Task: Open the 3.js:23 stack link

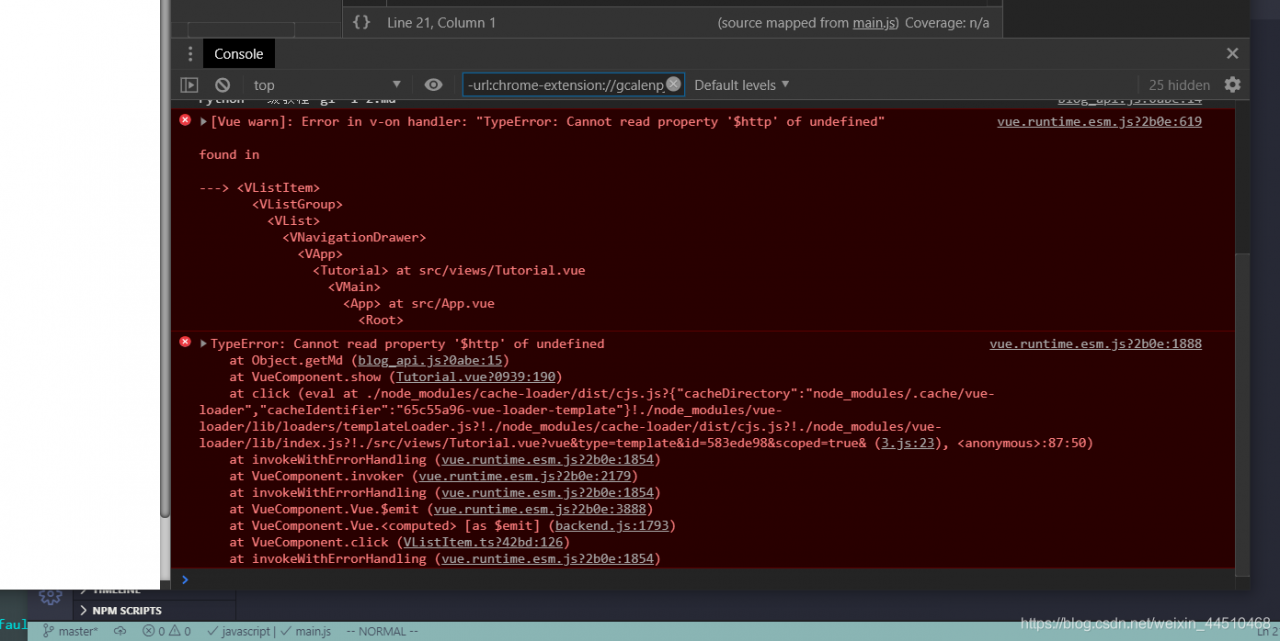Action: (907, 443)
